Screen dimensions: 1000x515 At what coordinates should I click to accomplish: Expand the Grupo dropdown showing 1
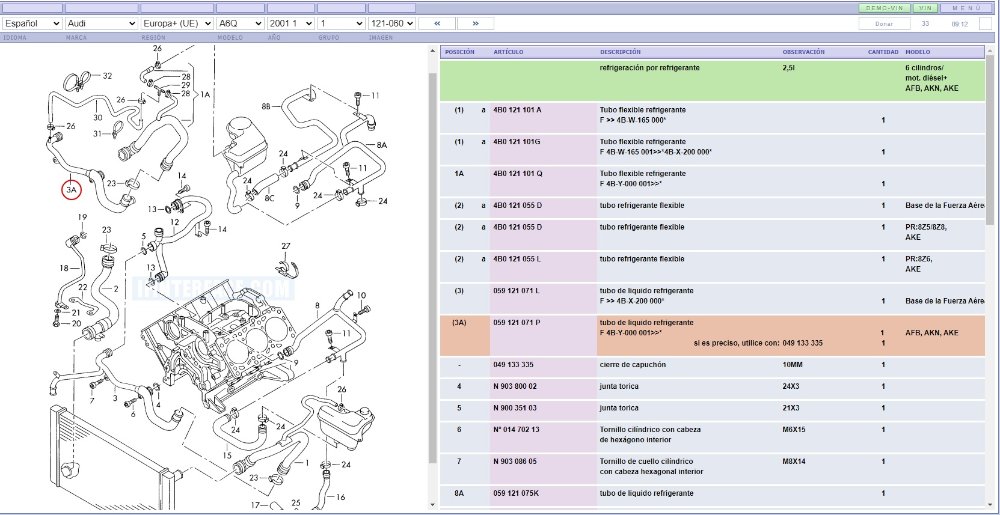[341, 23]
